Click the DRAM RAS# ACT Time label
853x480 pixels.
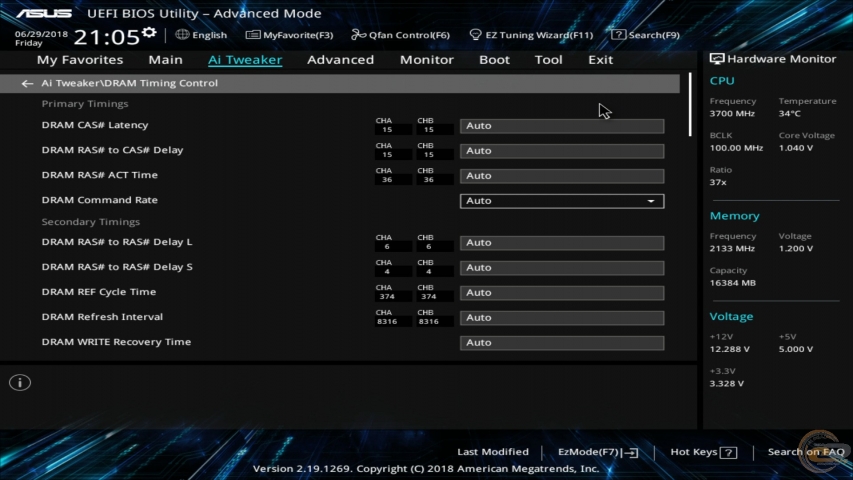point(100,175)
